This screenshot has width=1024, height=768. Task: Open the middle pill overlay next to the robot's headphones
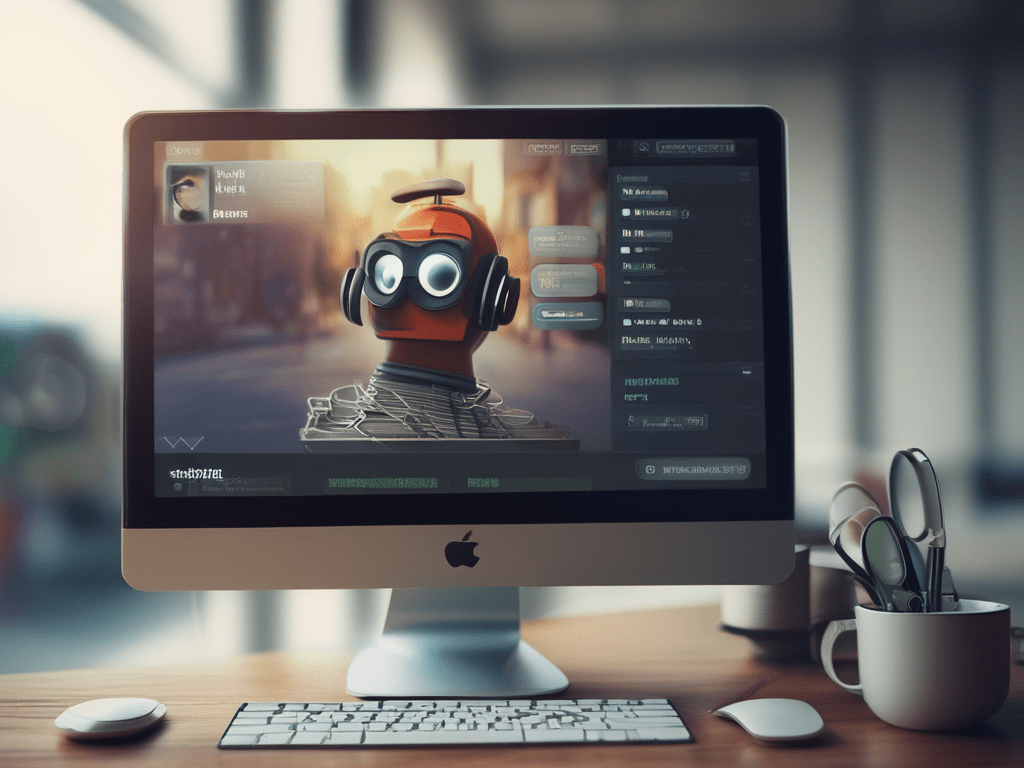565,280
